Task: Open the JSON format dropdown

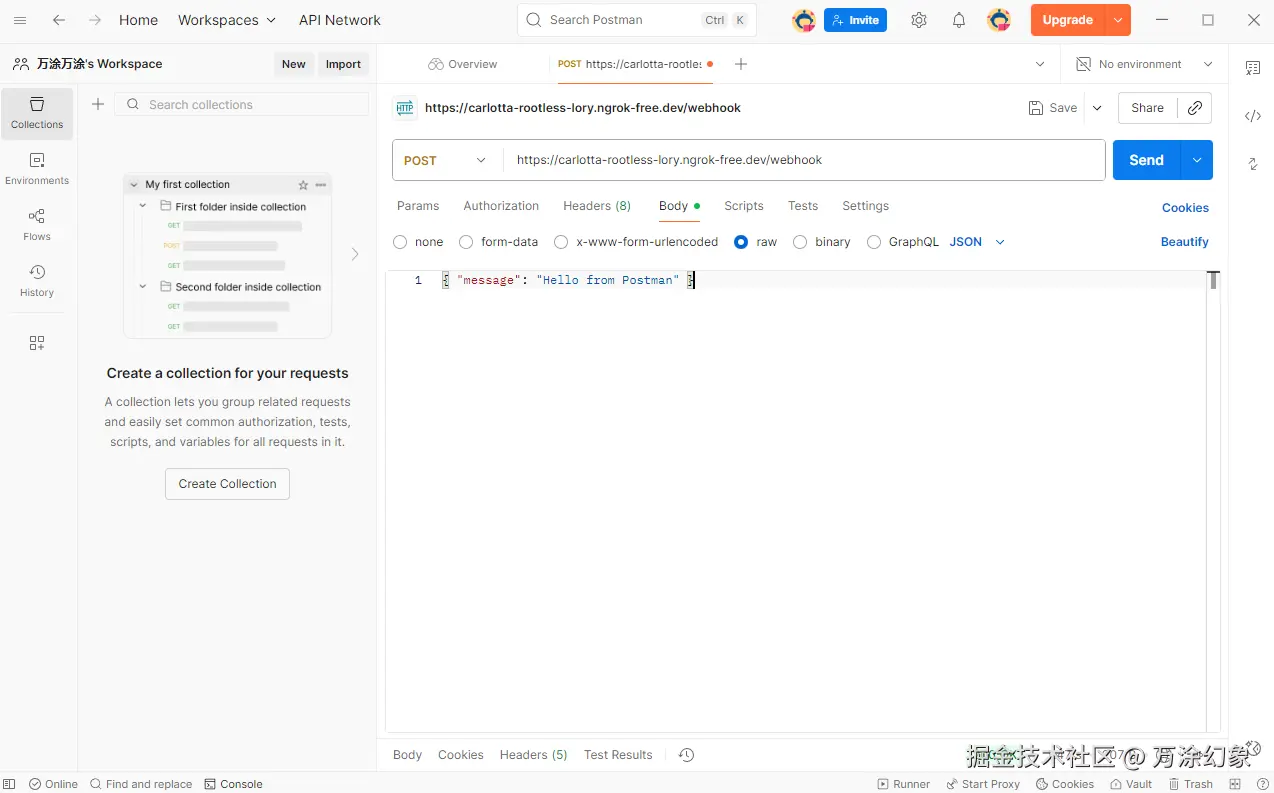Action: [x=977, y=242]
